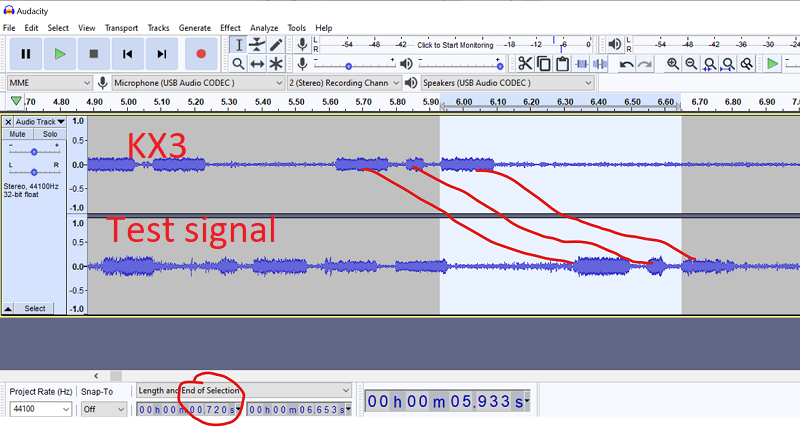The height and width of the screenshot is (427, 800).
Task: Select the Zoom (magnifier) tool in the tools palette
Action: [238, 64]
